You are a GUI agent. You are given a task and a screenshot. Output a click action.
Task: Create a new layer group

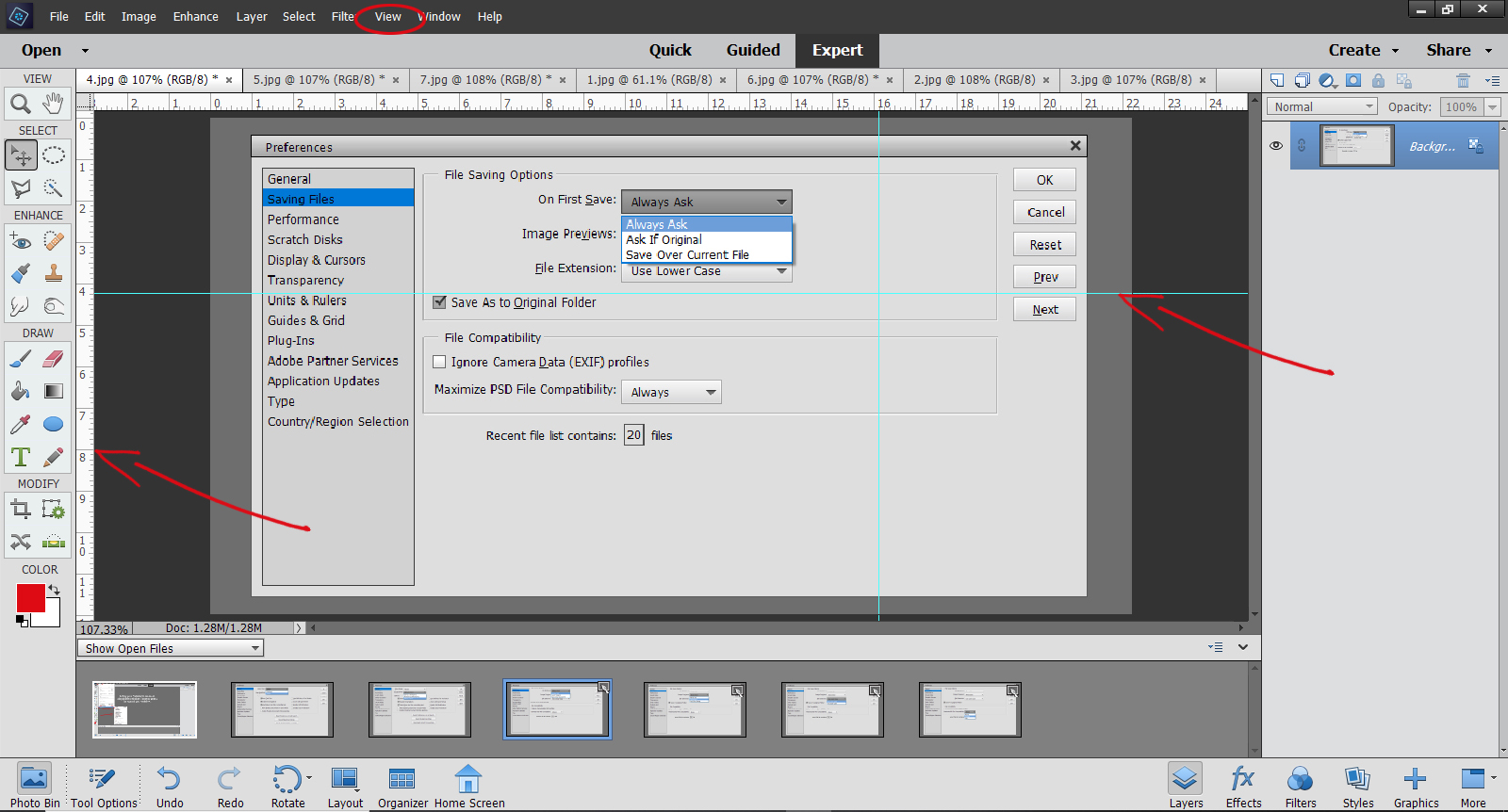pyautogui.click(x=1303, y=80)
